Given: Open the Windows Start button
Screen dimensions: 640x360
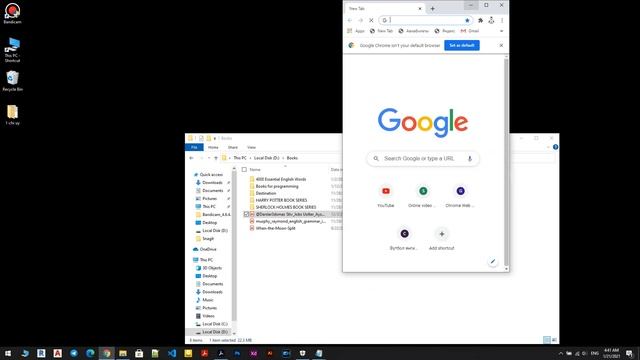Looking at the screenshot, I should (8, 353).
